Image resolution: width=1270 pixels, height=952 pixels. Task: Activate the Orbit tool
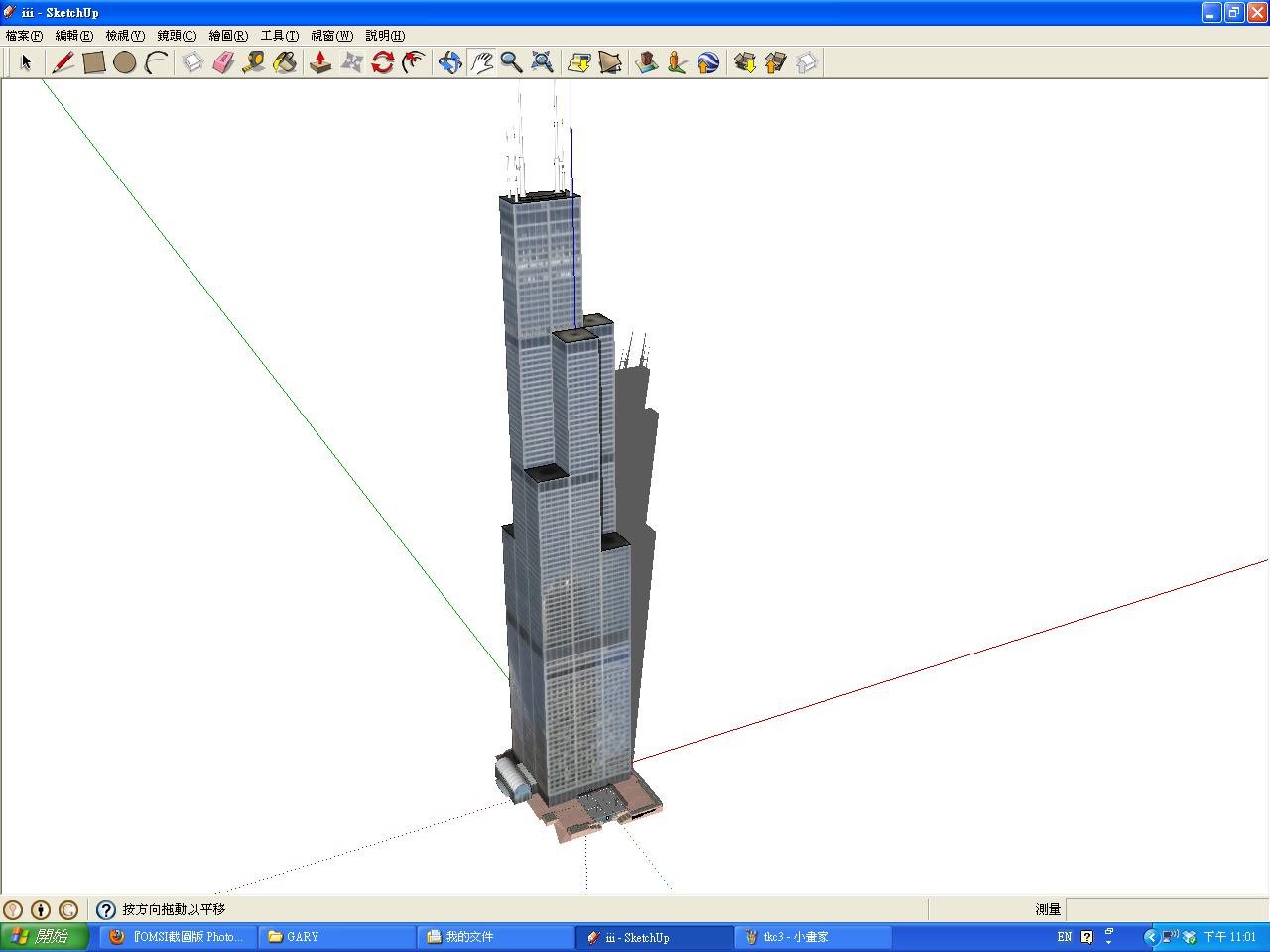click(450, 62)
